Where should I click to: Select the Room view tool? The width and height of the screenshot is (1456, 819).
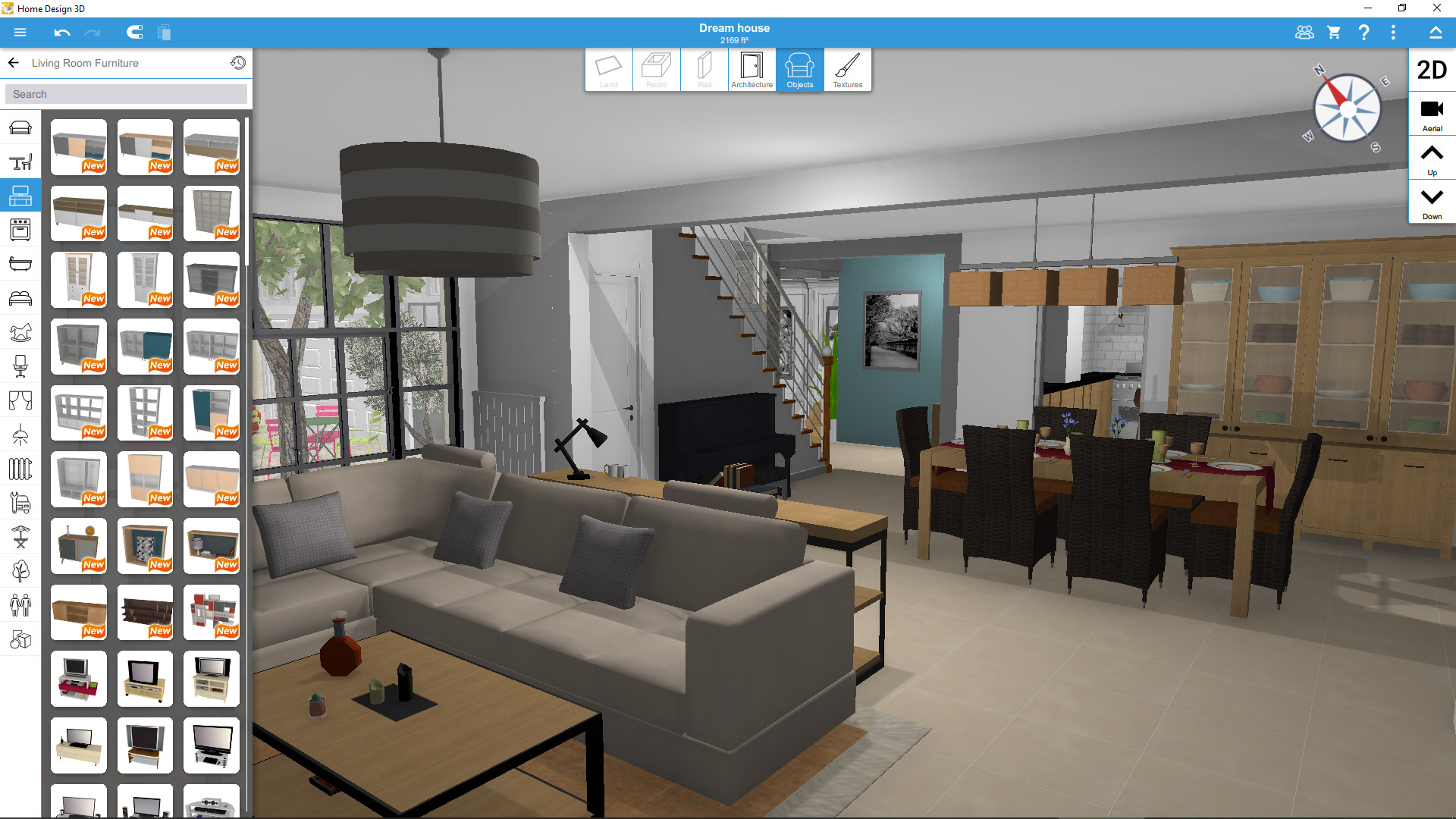[655, 70]
